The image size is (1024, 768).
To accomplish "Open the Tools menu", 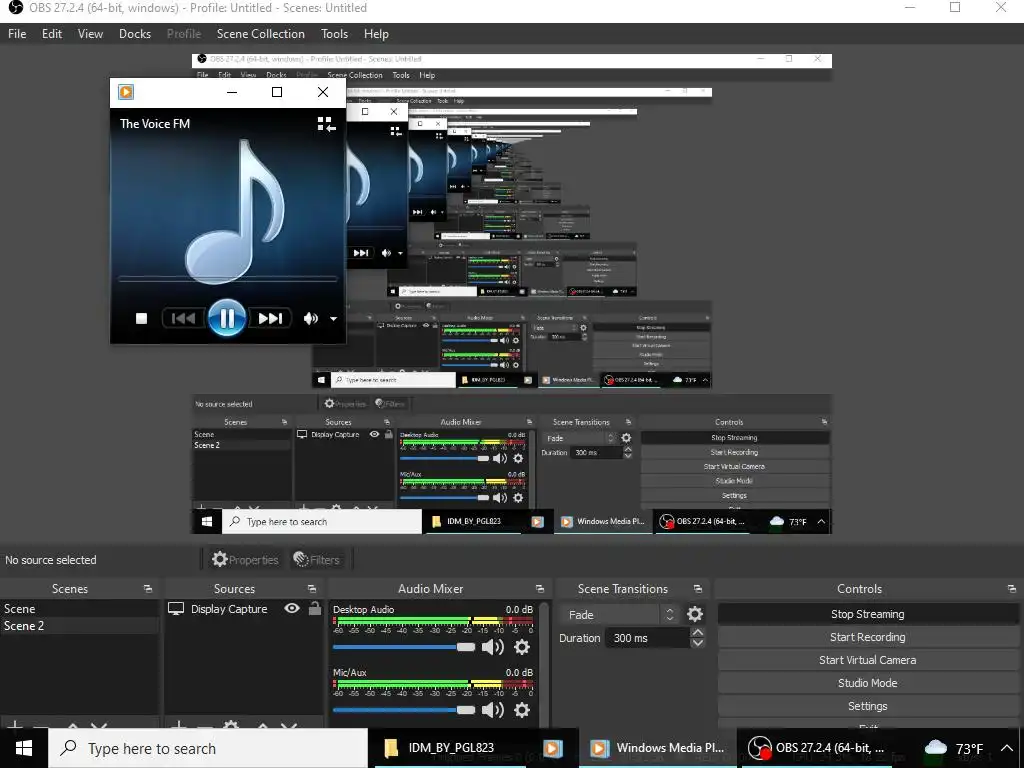I will click(334, 34).
